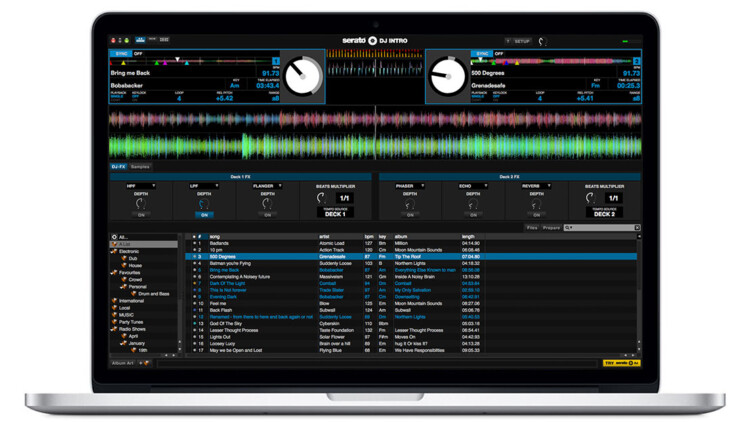Click the Echo depth knob
Image resolution: width=750 pixels, height=422 pixels.
click(473, 204)
